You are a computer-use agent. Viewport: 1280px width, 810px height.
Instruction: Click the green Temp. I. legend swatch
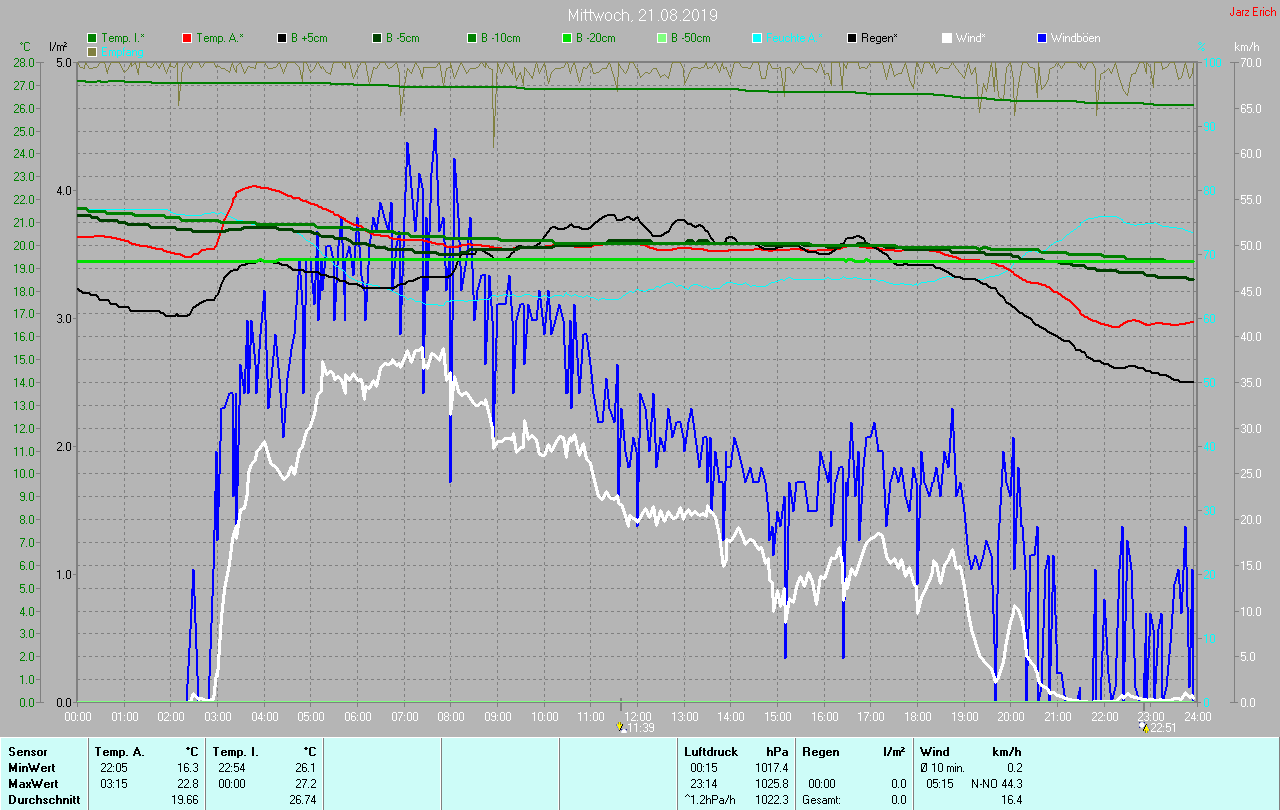[x=92, y=38]
